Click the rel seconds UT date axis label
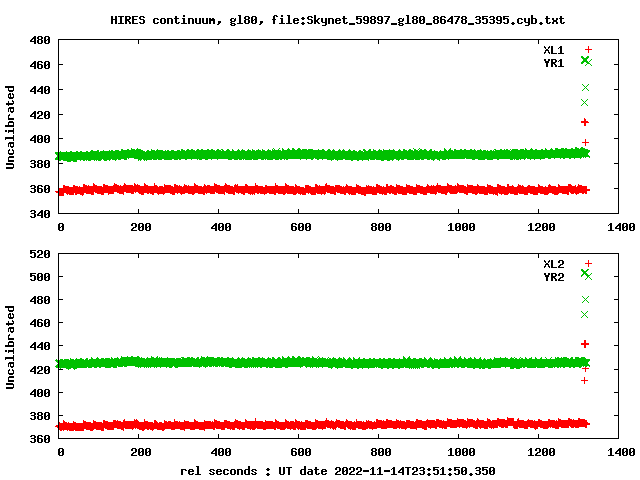Viewport: 640px width, 480px height. click(338, 471)
